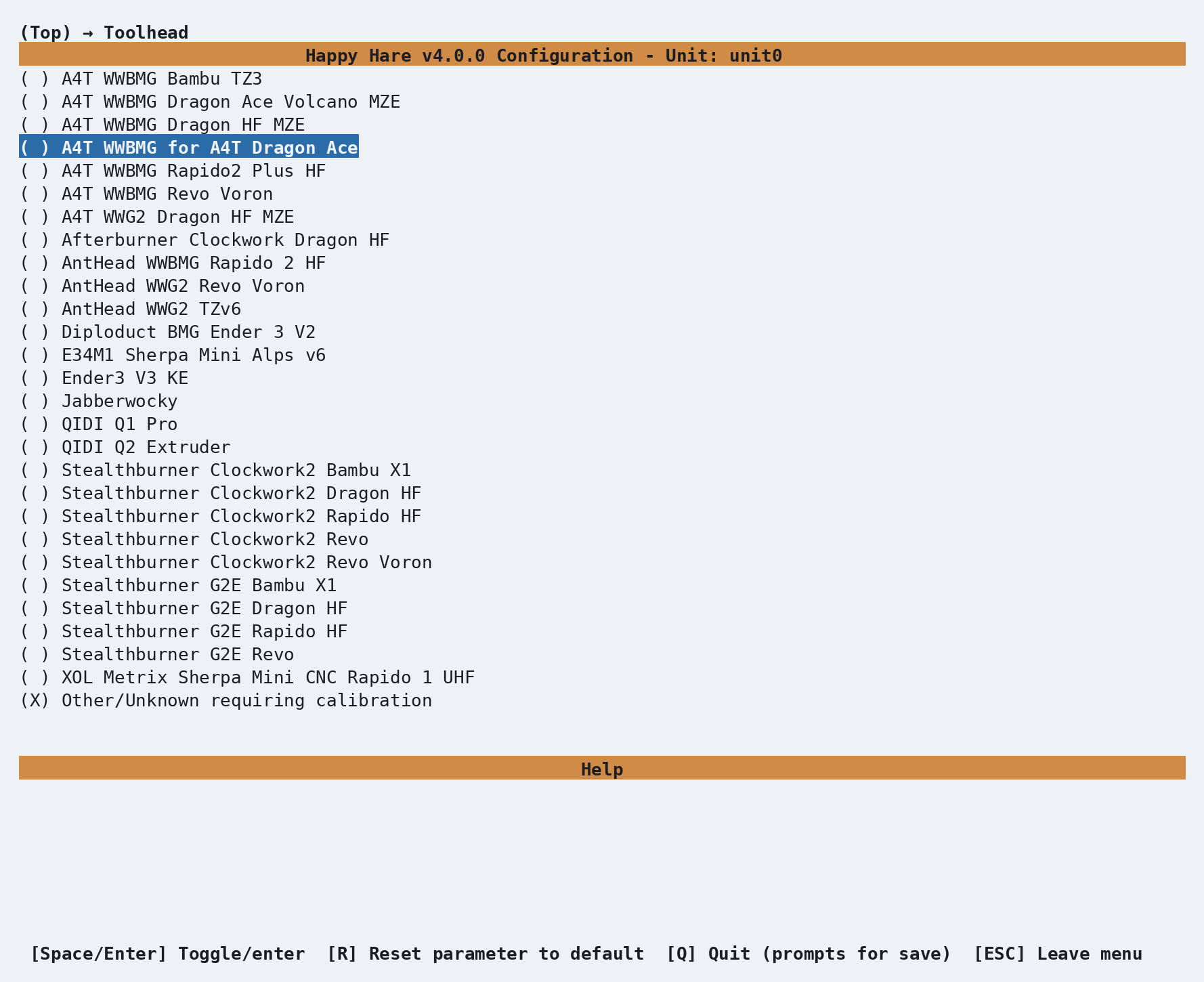Image resolution: width=1204 pixels, height=982 pixels.
Task: Click the Toolhead breadcrumb label
Action: tap(146, 33)
